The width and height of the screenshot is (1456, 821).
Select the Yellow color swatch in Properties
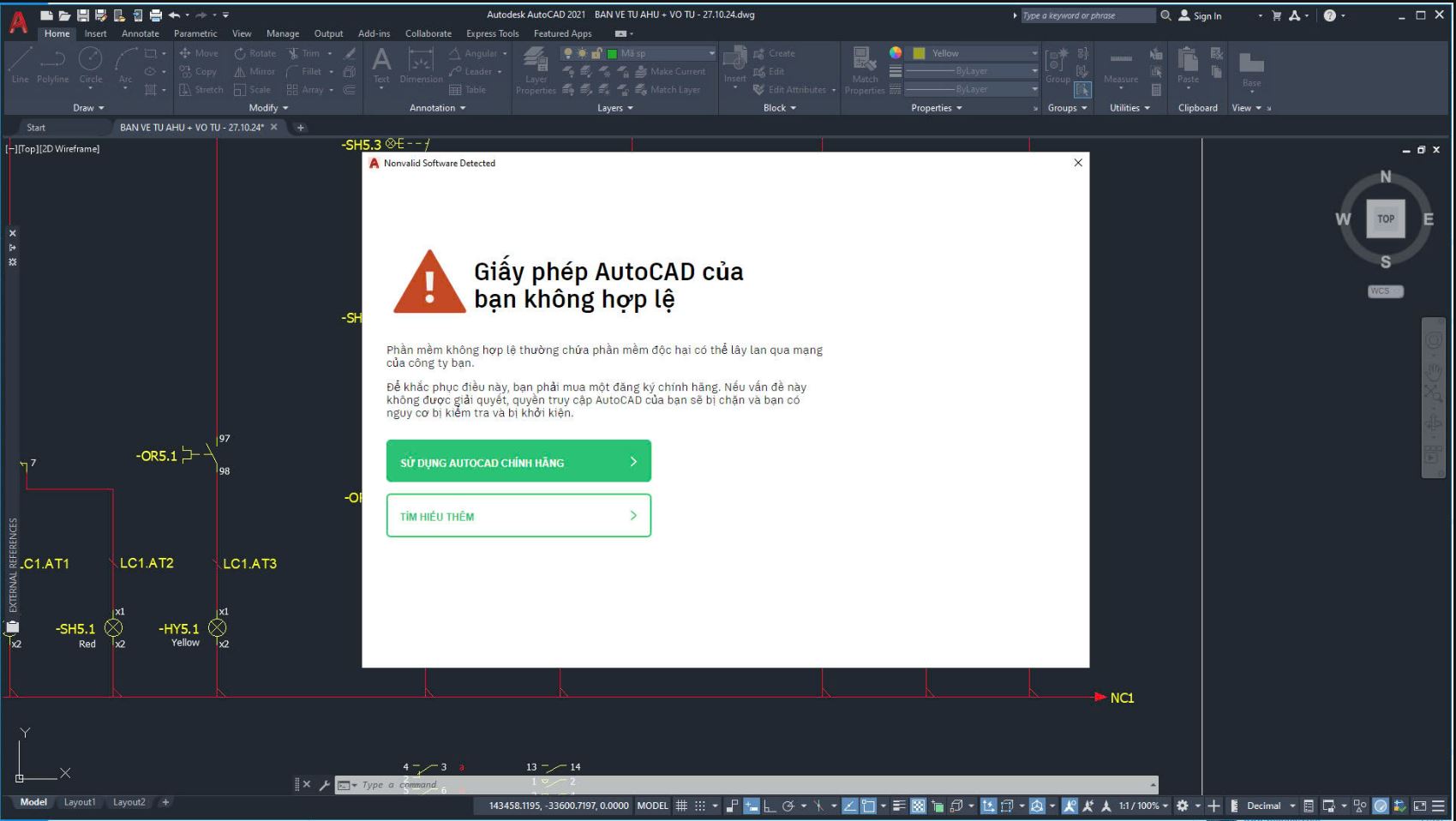[920, 52]
